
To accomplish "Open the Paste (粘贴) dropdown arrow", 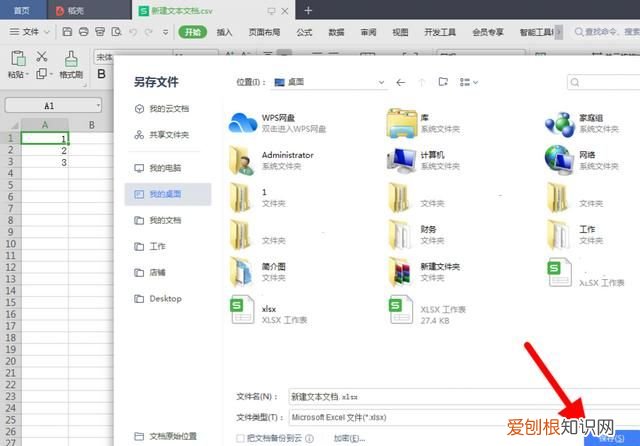I will click(x=27, y=75).
